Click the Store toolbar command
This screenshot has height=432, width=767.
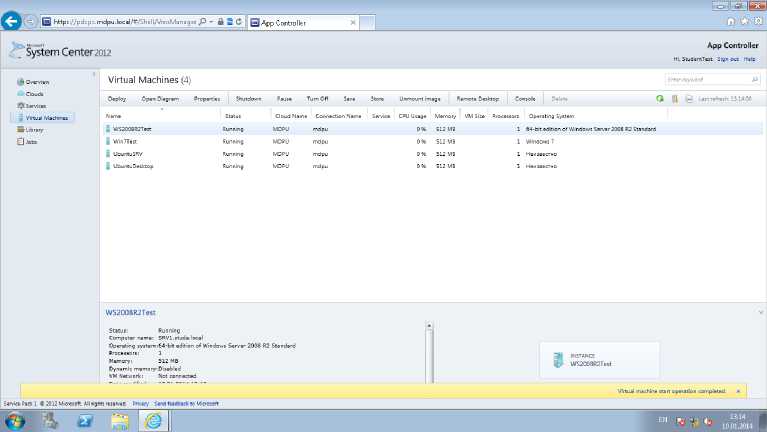pyautogui.click(x=377, y=99)
